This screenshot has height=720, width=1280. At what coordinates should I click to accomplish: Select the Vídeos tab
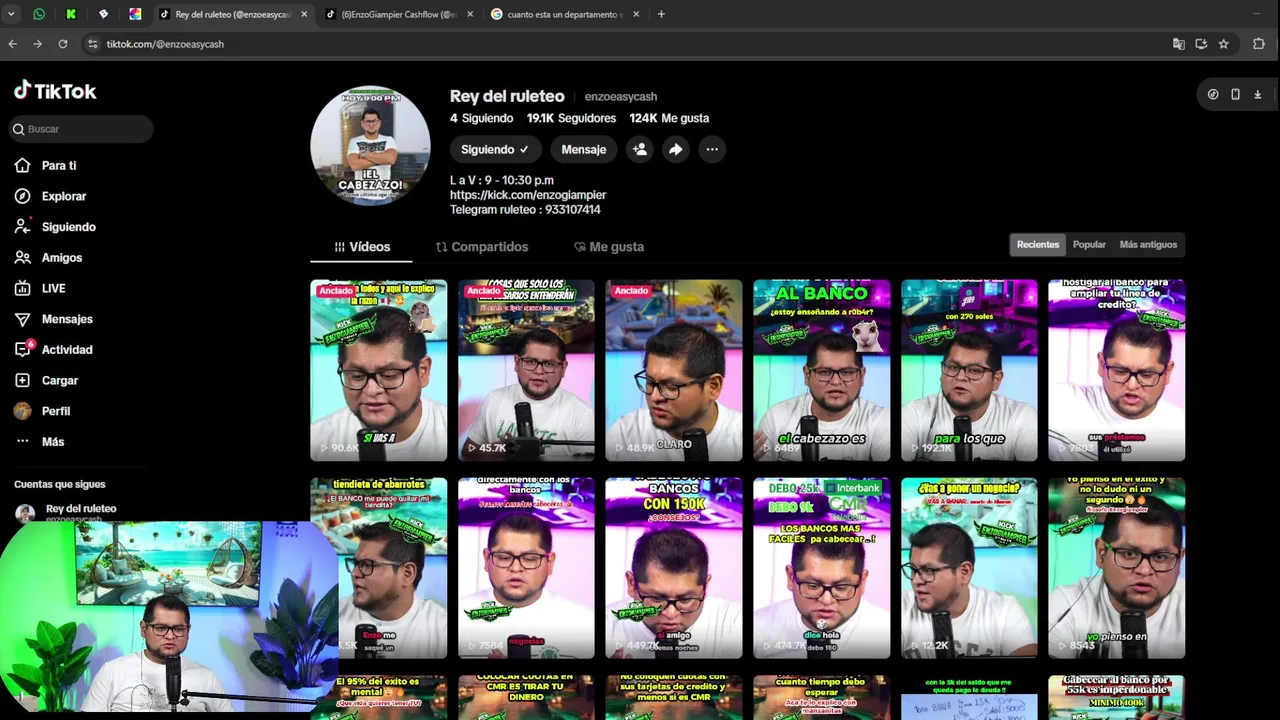click(x=362, y=247)
